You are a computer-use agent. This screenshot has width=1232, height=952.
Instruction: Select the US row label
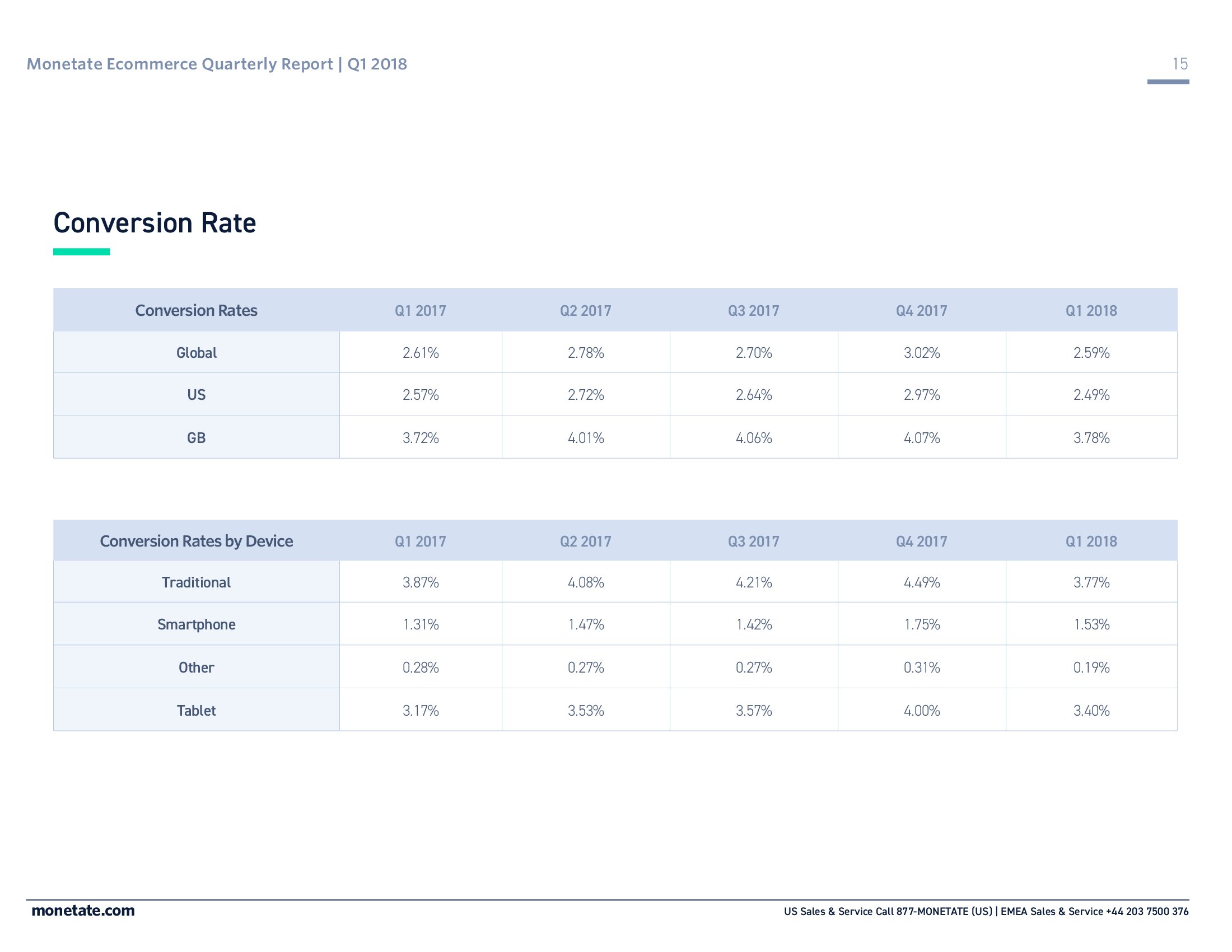click(197, 395)
